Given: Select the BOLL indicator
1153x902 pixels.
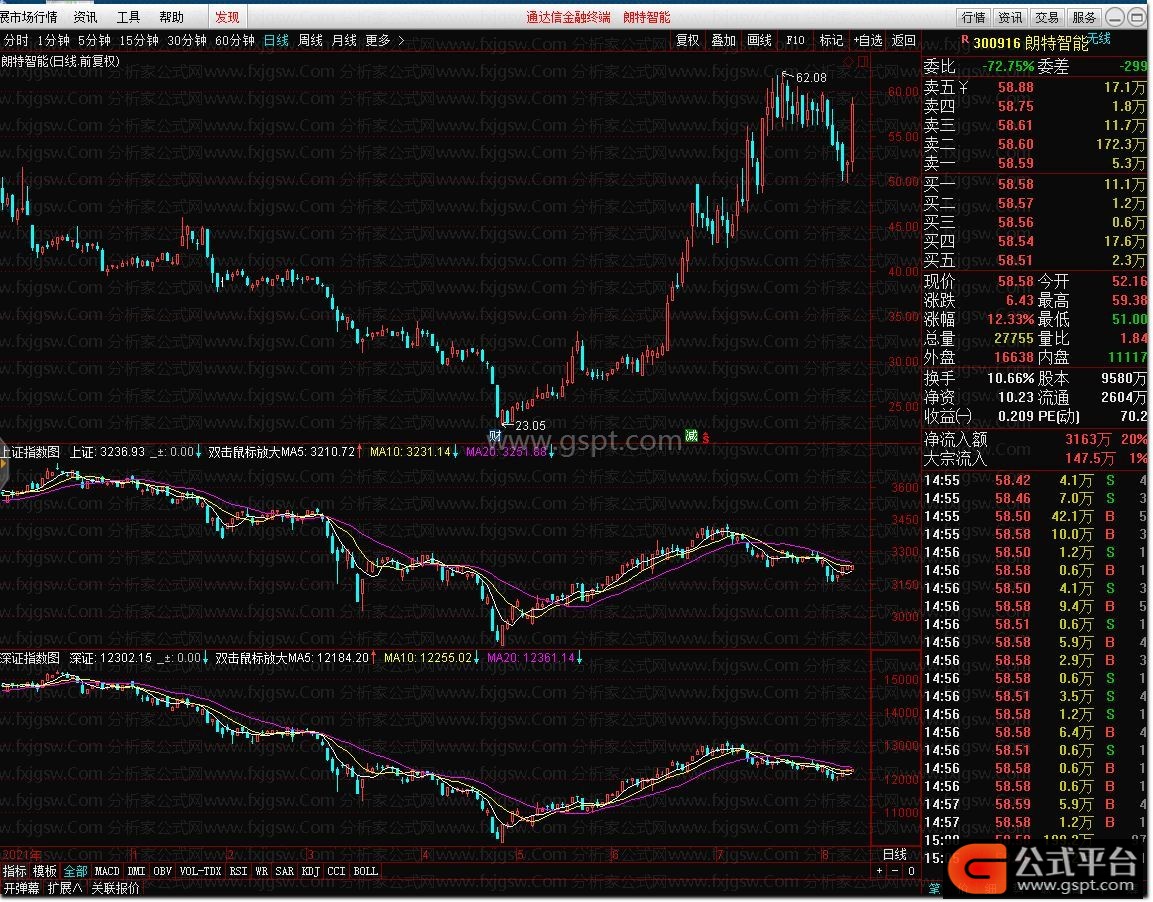Looking at the screenshot, I should pos(365,871).
